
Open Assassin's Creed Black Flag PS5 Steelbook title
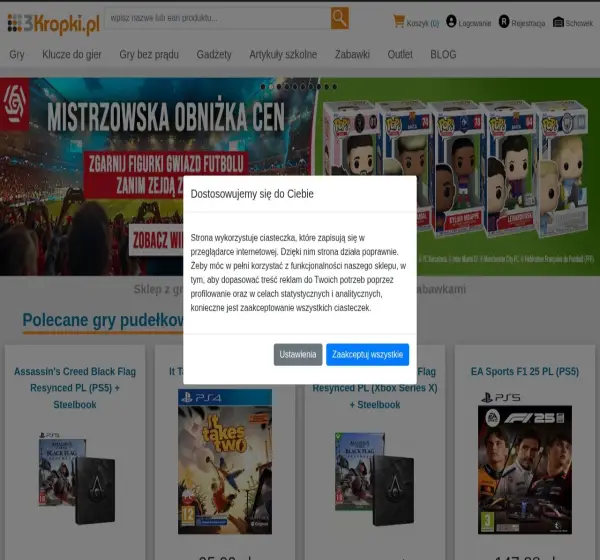(75, 388)
